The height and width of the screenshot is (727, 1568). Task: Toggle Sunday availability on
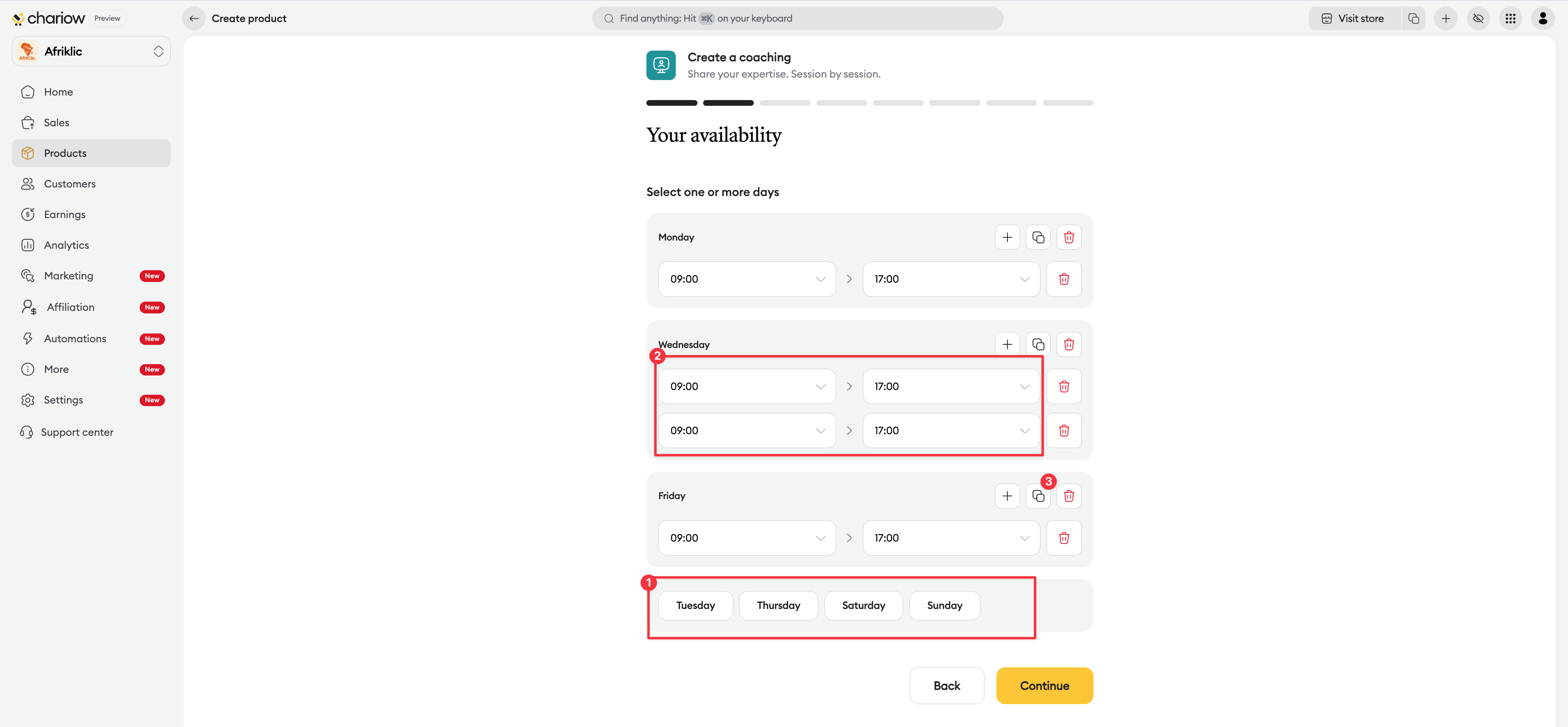point(944,605)
